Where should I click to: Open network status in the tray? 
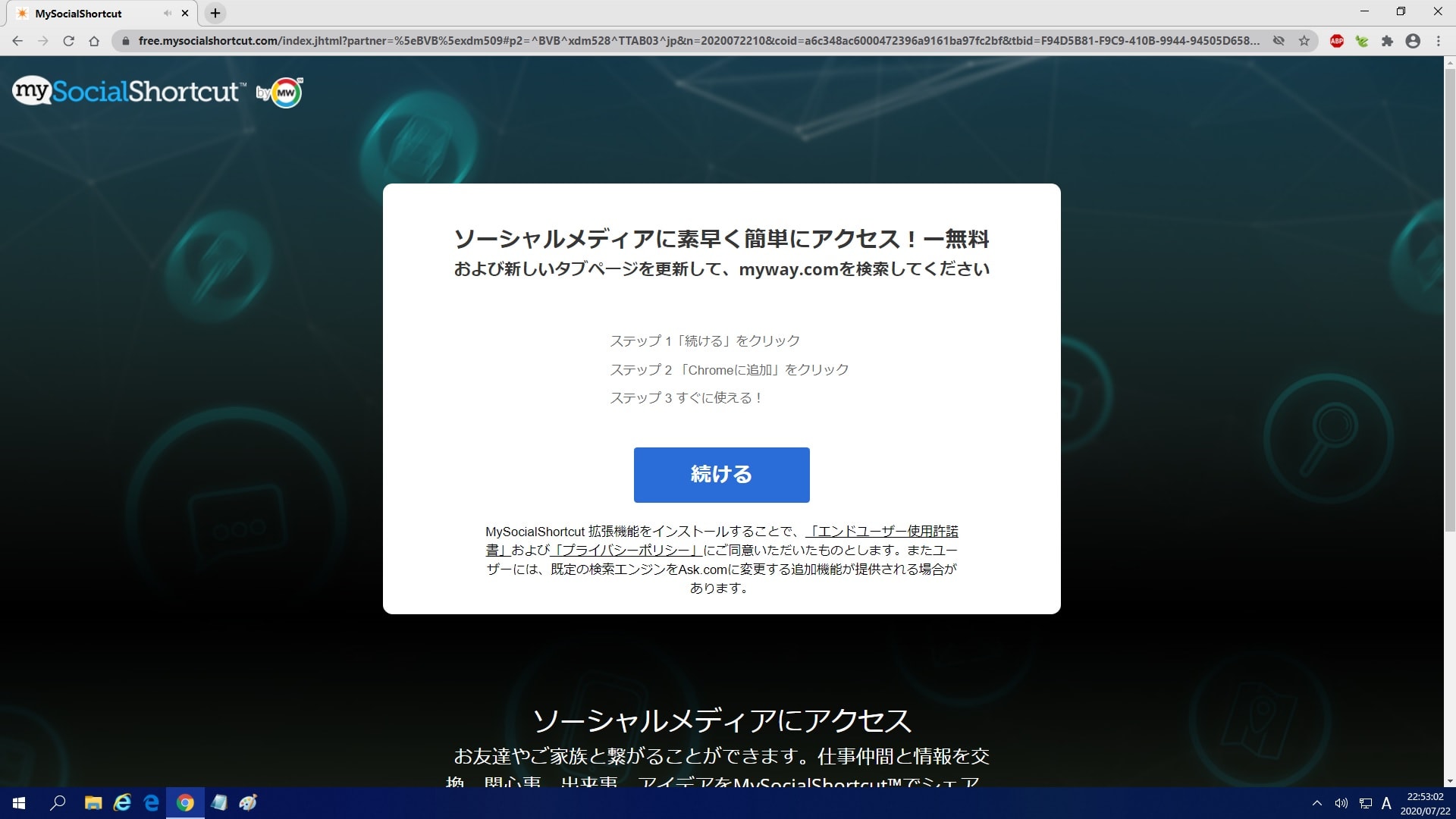pyautogui.click(x=1365, y=803)
